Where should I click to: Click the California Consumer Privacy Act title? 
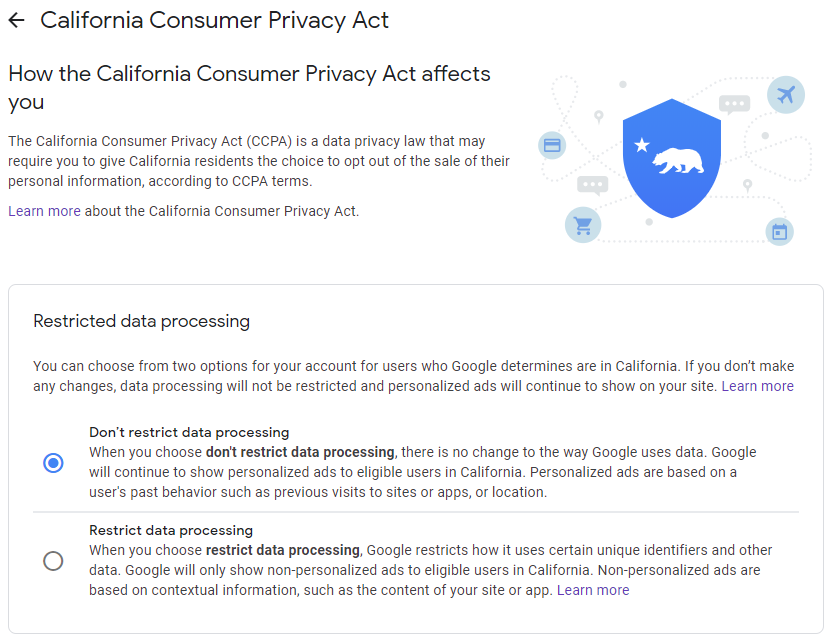213,19
